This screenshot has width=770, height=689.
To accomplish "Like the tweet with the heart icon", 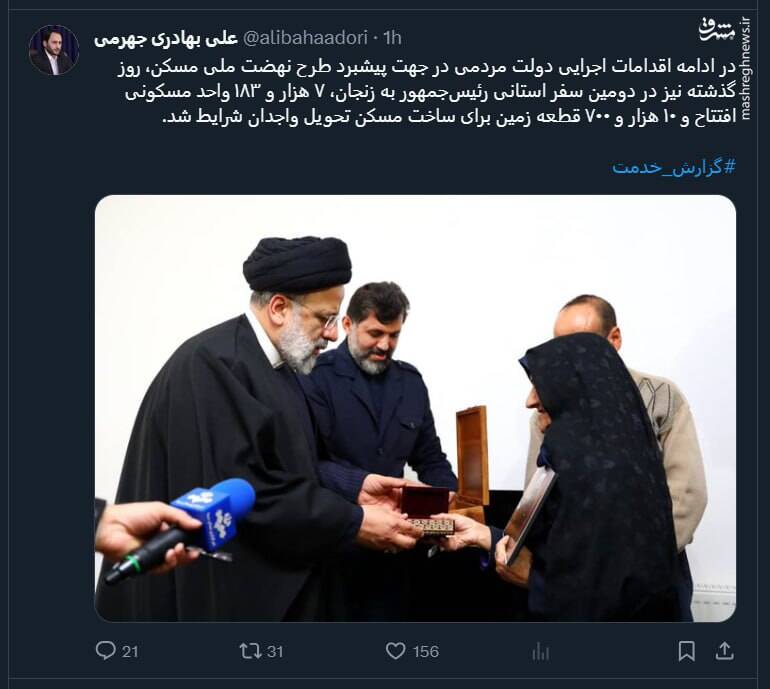I will 395,651.
